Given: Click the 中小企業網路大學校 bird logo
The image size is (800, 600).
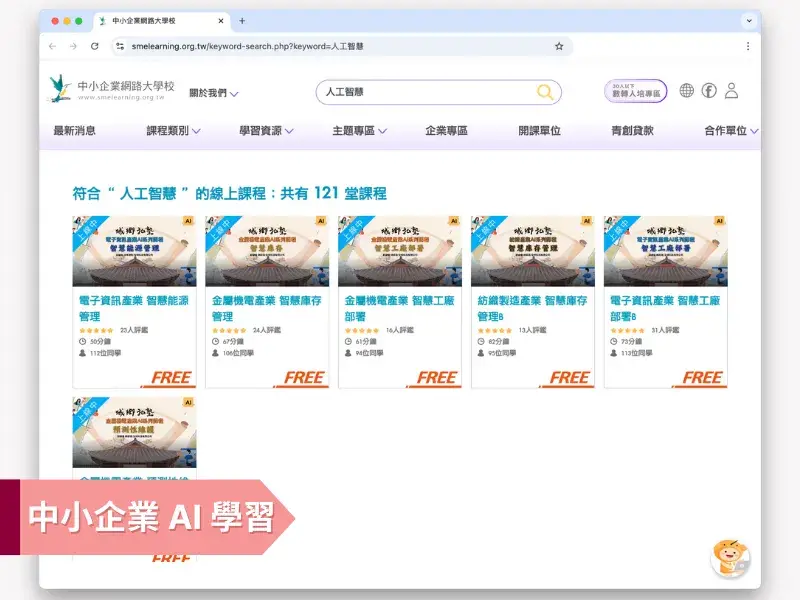Looking at the screenshot, I should pyautogui.click(x=60, y=89).
